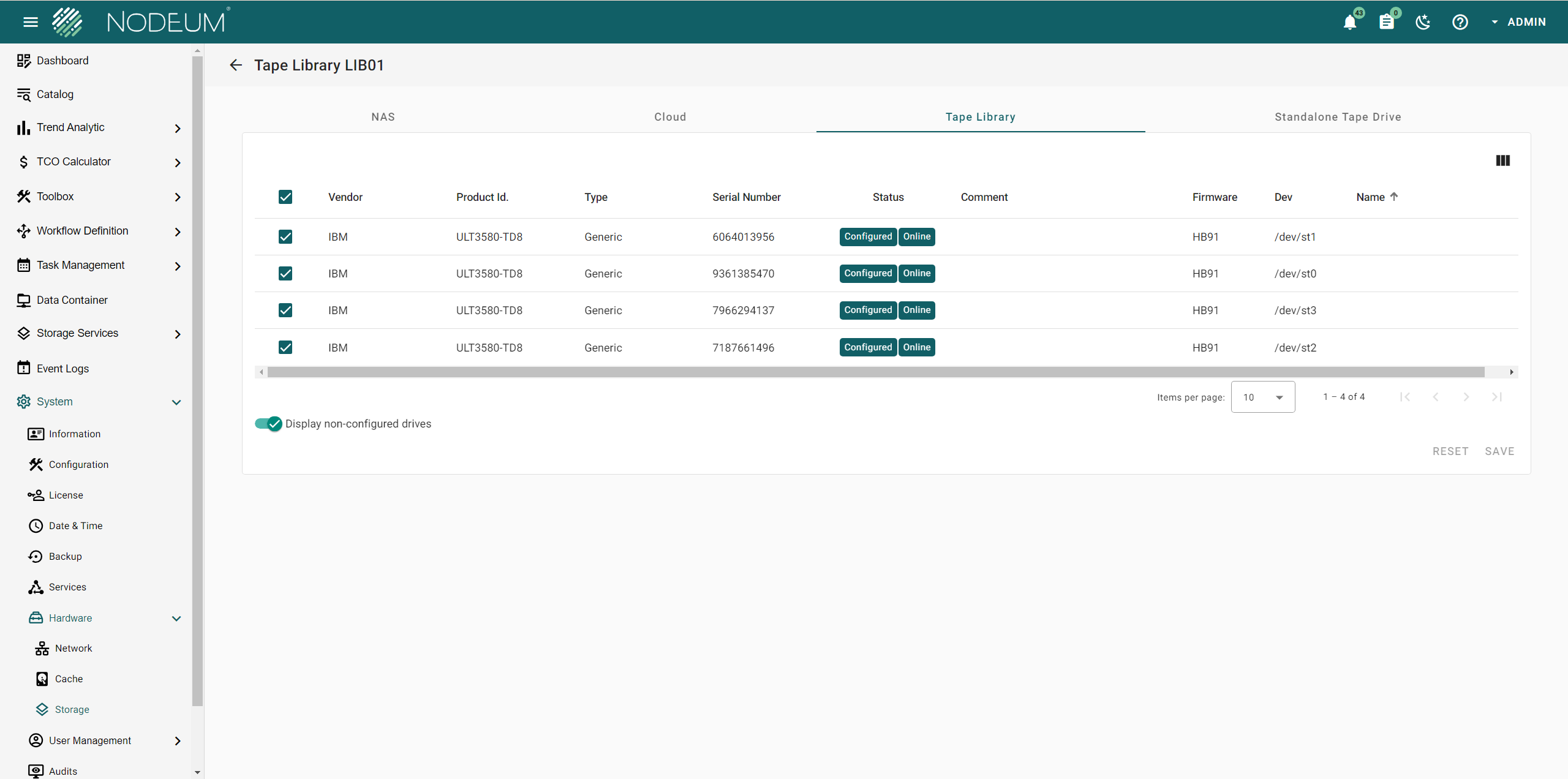Uncheck the select-all header checkbox
Viewport: 1568px width, 779px height.
(x=285, y=197)
